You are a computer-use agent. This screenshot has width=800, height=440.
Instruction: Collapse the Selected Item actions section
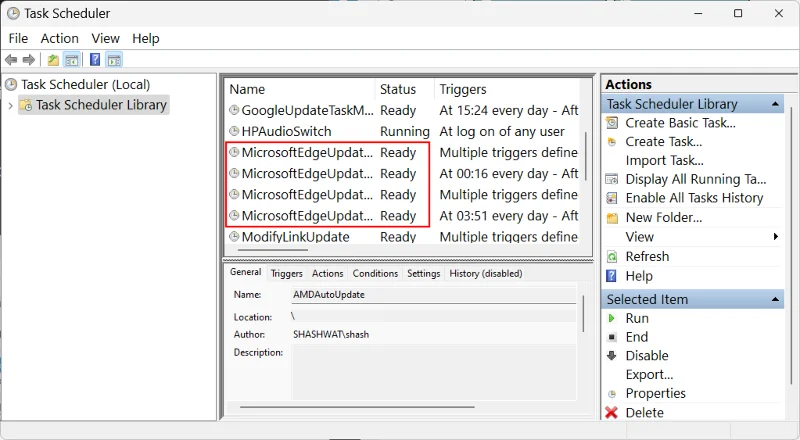(775, 299)
